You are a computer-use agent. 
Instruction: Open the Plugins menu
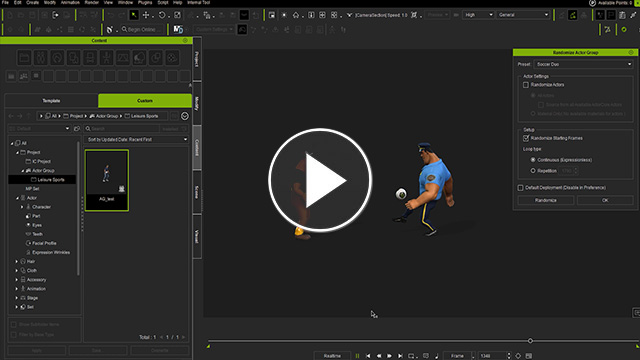pos(145,2)
